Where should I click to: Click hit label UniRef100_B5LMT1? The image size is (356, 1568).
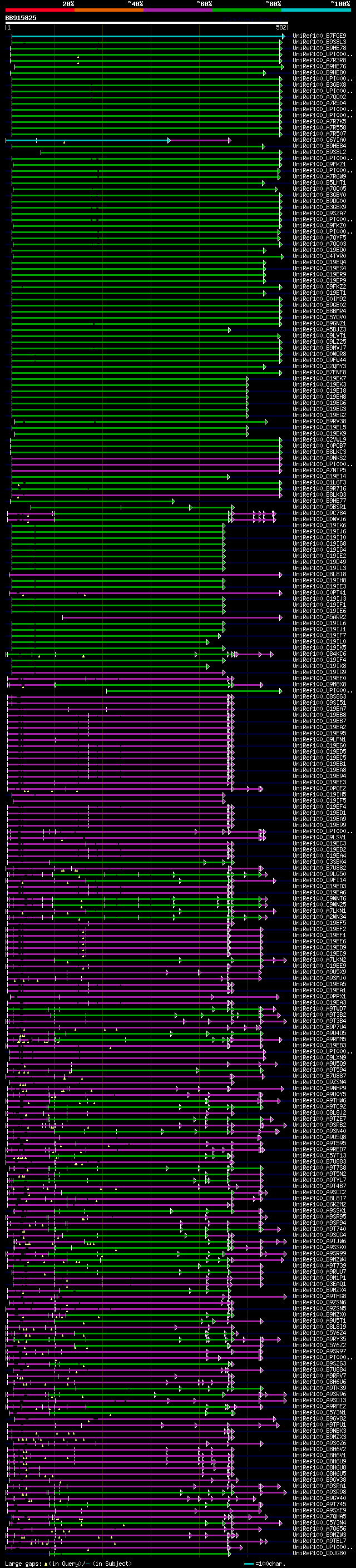point(319,182)
